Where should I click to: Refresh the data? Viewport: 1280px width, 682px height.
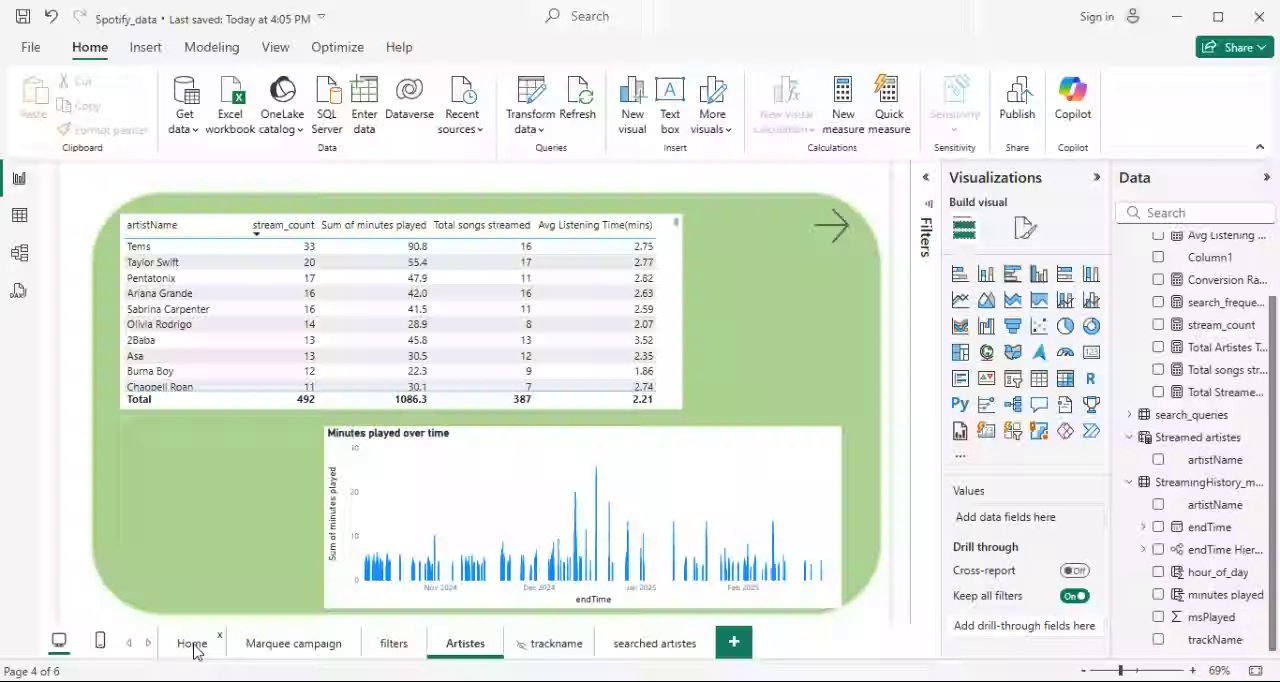point(577,100)
